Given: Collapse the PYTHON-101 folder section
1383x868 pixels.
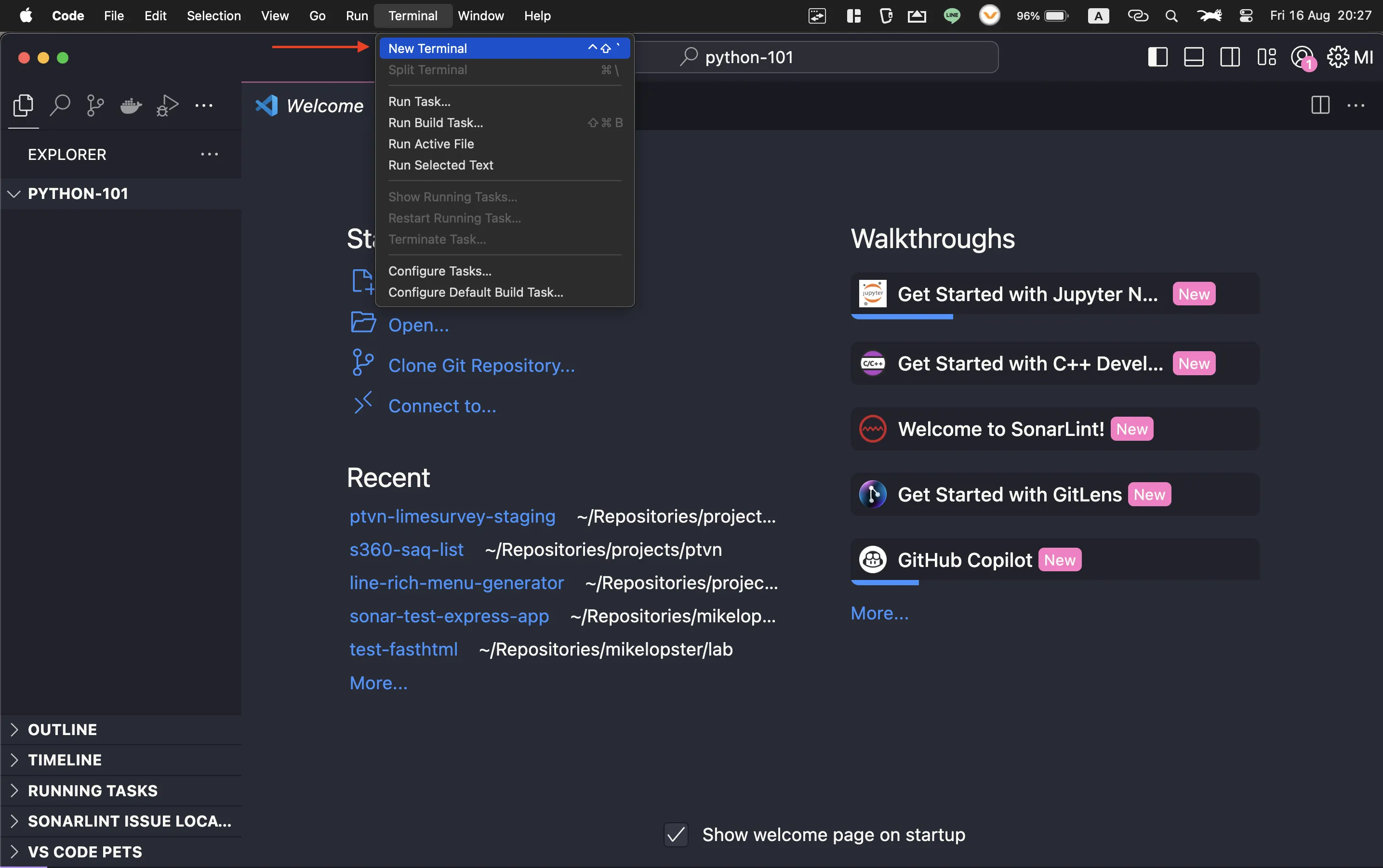Looking at the screenshot, I should 120,194.
